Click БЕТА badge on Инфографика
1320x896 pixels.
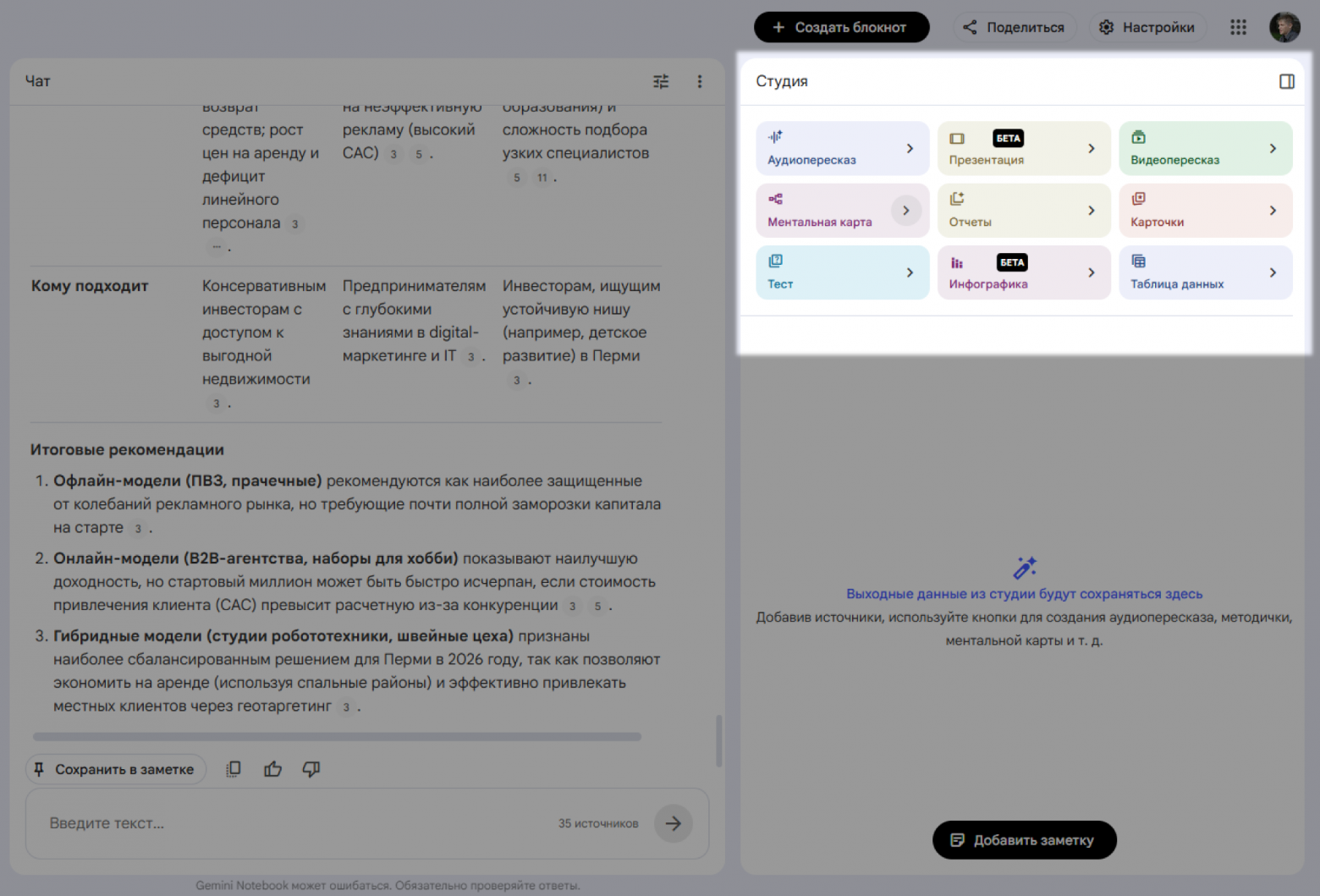(x=1012, y=262)
